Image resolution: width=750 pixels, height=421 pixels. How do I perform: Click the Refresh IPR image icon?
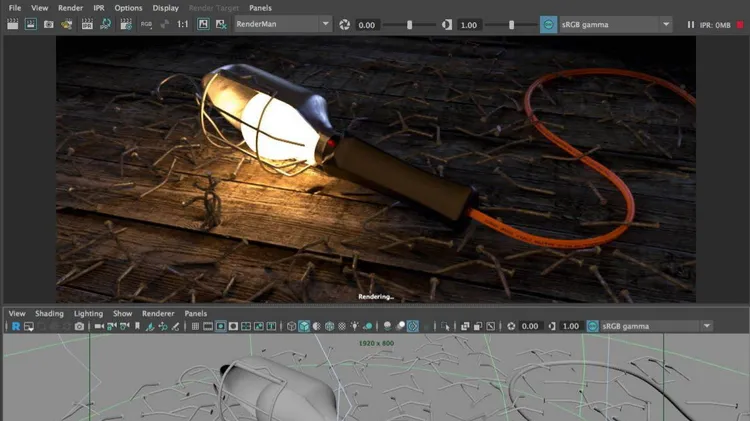tap(106, 24)
